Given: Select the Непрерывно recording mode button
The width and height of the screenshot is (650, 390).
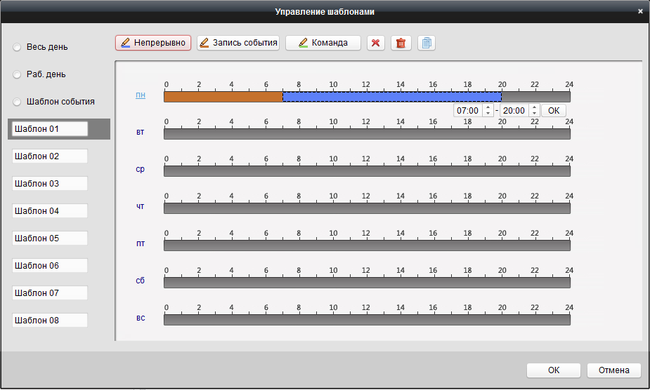Looking at the screenshot, I should pyautogui.click(x=153, y=43).
